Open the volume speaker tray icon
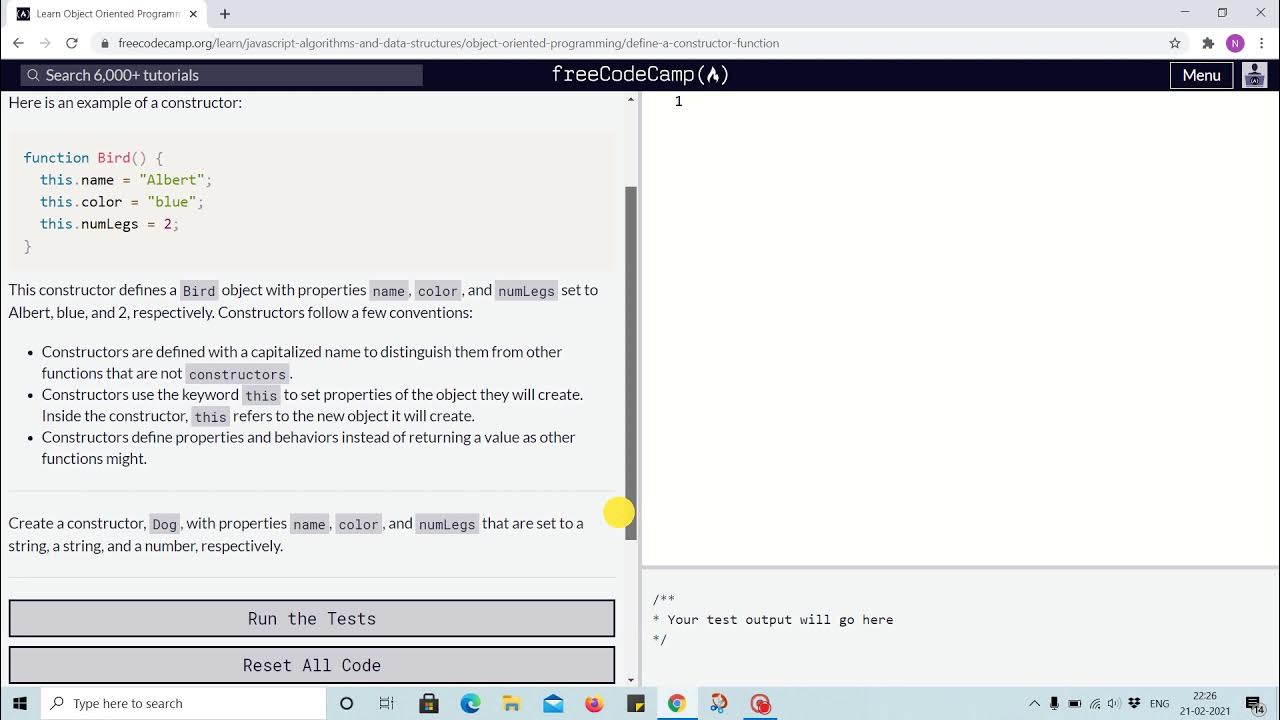This screenshot has width=1280, height=720. 1113,703
